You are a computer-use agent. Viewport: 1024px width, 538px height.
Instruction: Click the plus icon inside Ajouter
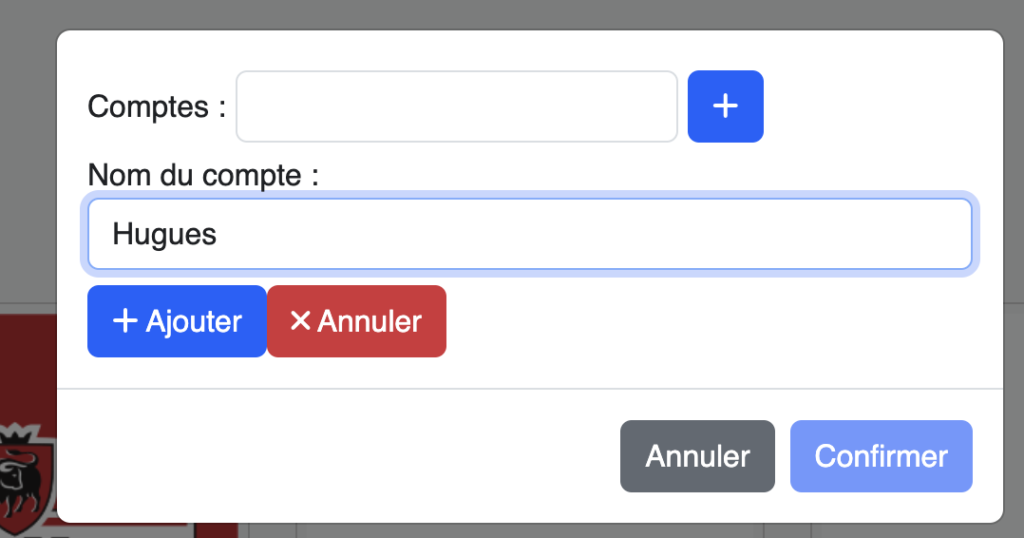[125, 321]
